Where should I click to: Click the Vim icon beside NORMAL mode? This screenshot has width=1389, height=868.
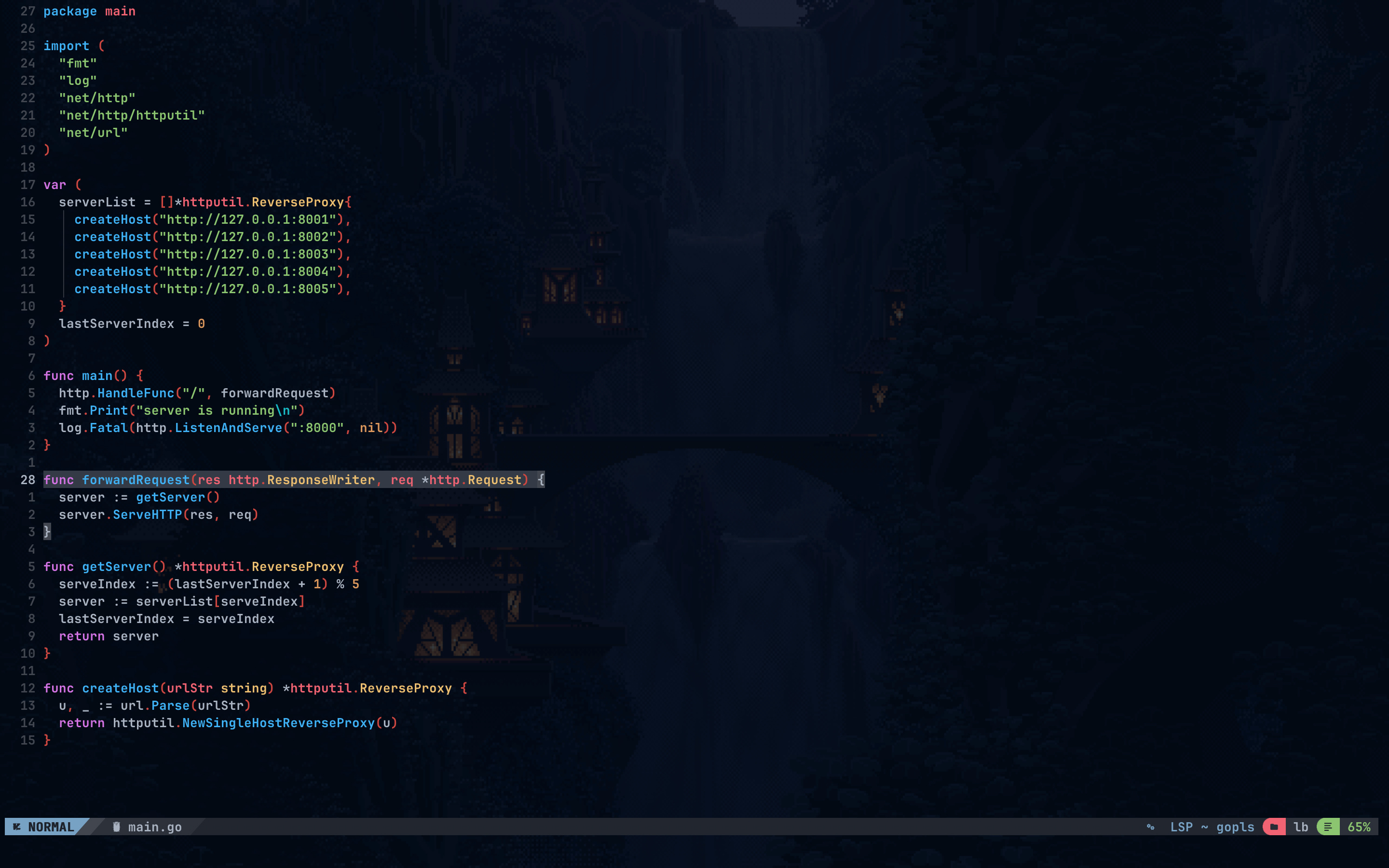[x=17, y=827]
